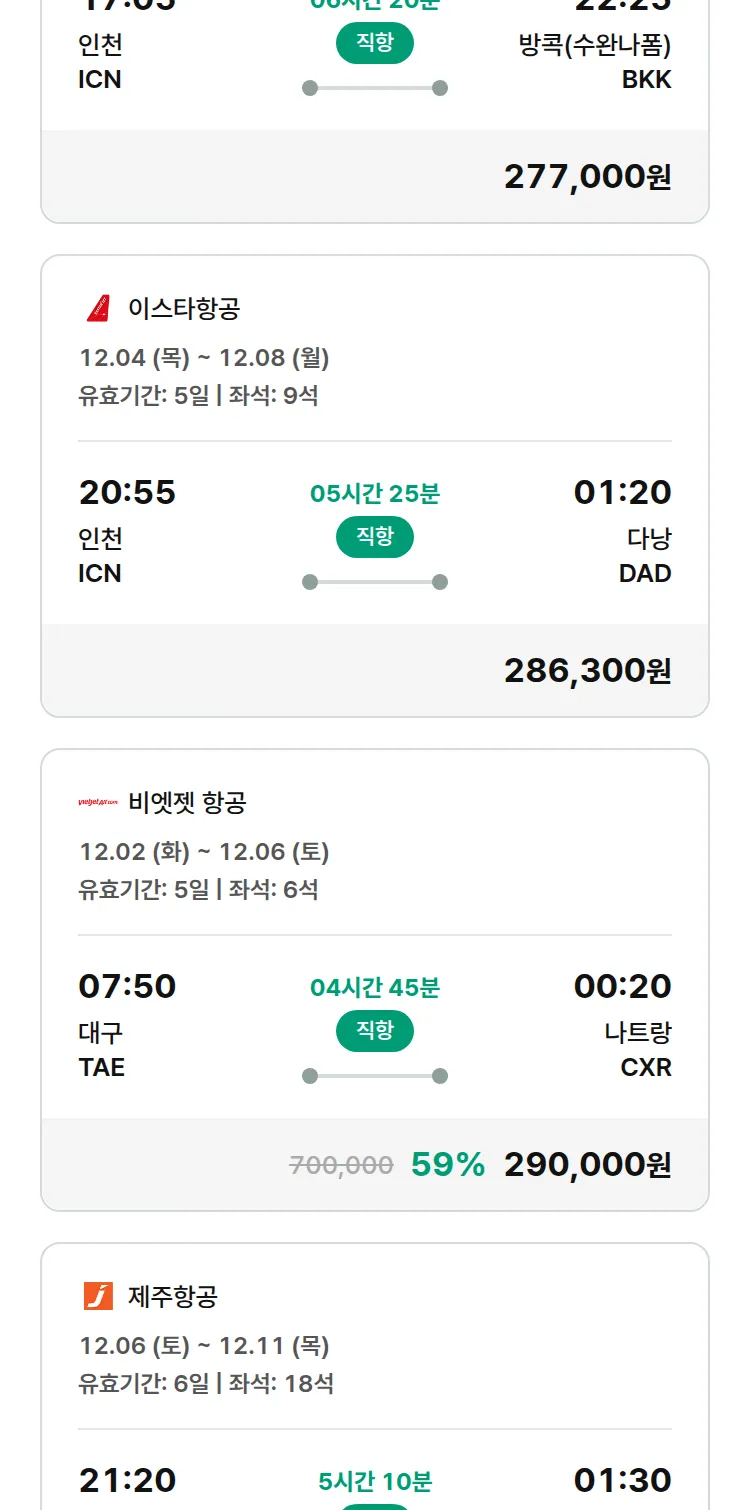Tap the 직항 badge on the Da Nang flight
The image size is (750, 1510).
click(375, 537)
